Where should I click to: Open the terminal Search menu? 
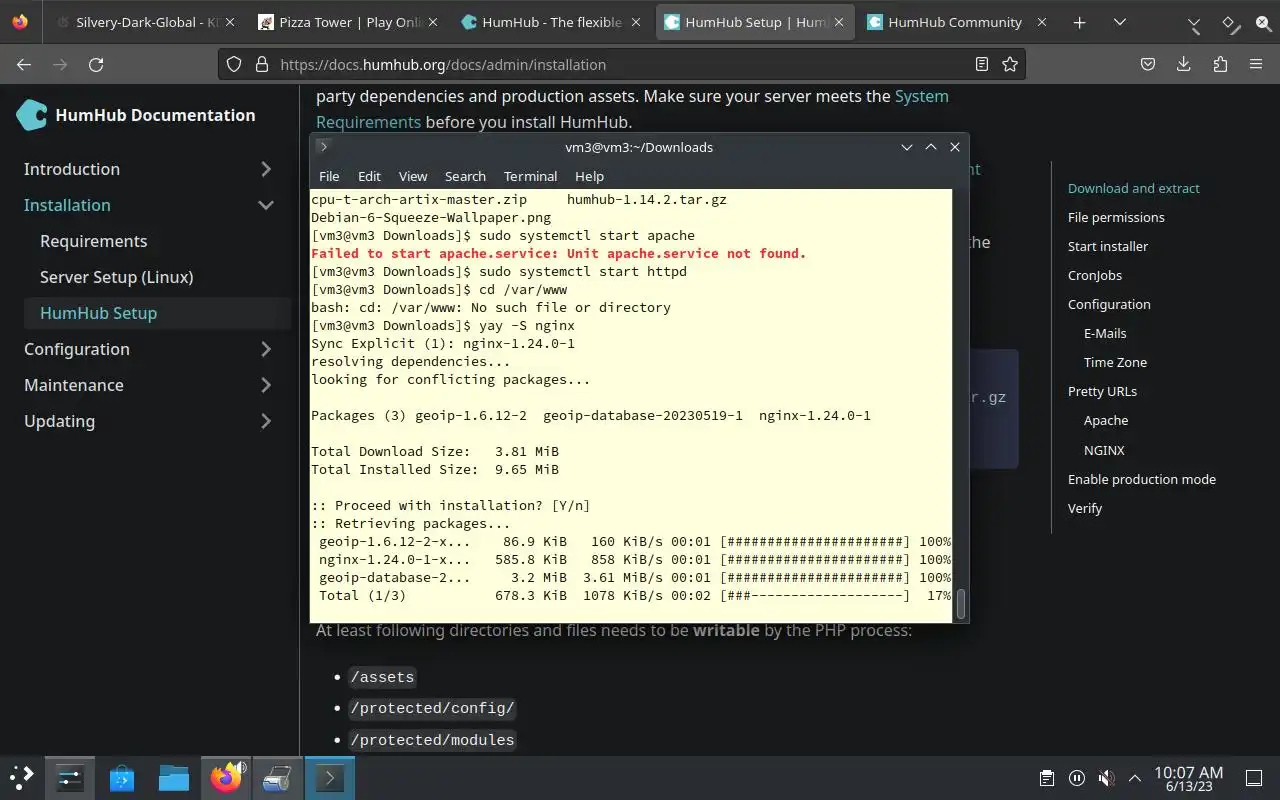[x=465, y=176]
